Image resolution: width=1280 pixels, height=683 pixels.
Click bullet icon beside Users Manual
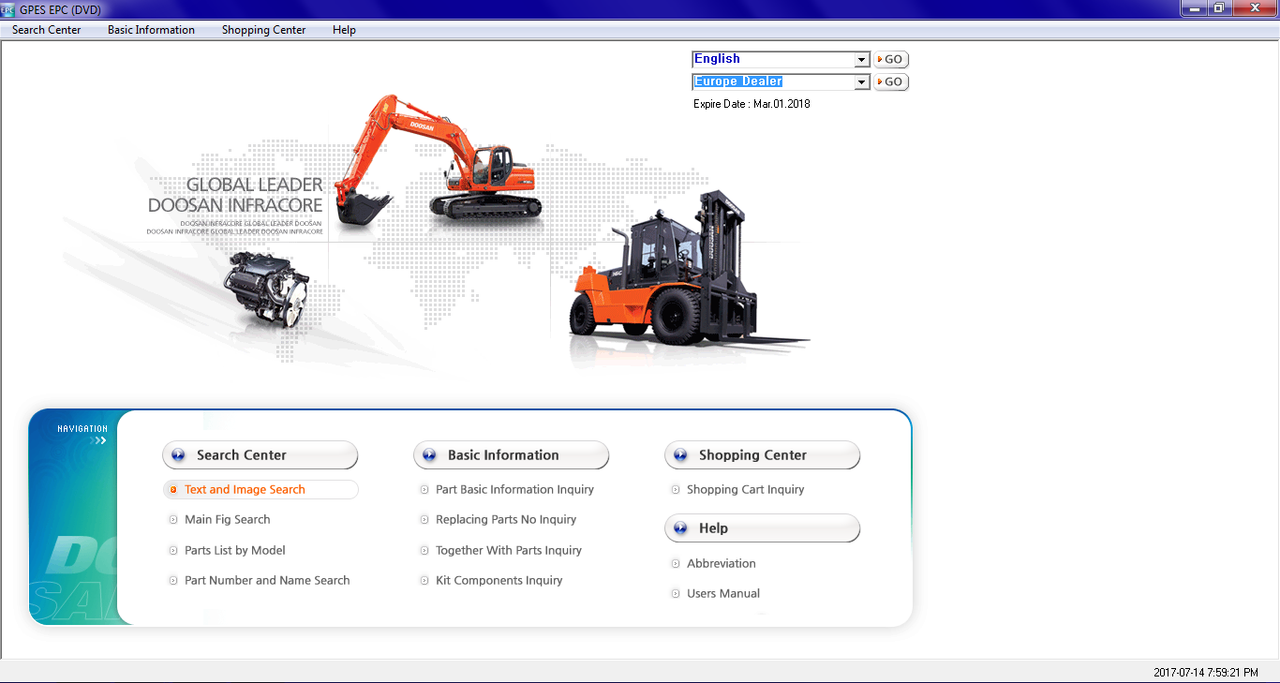676,594
